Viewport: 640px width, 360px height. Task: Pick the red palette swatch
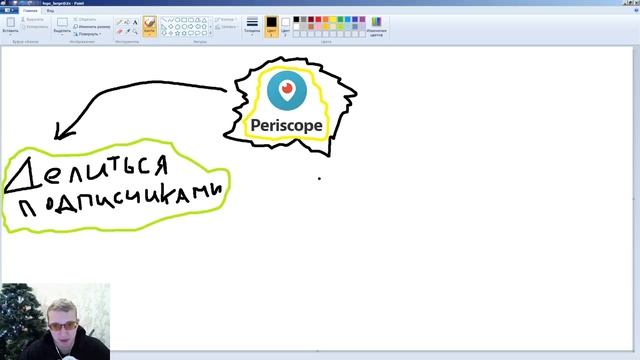pyautogui.click(x=318, y=19)
